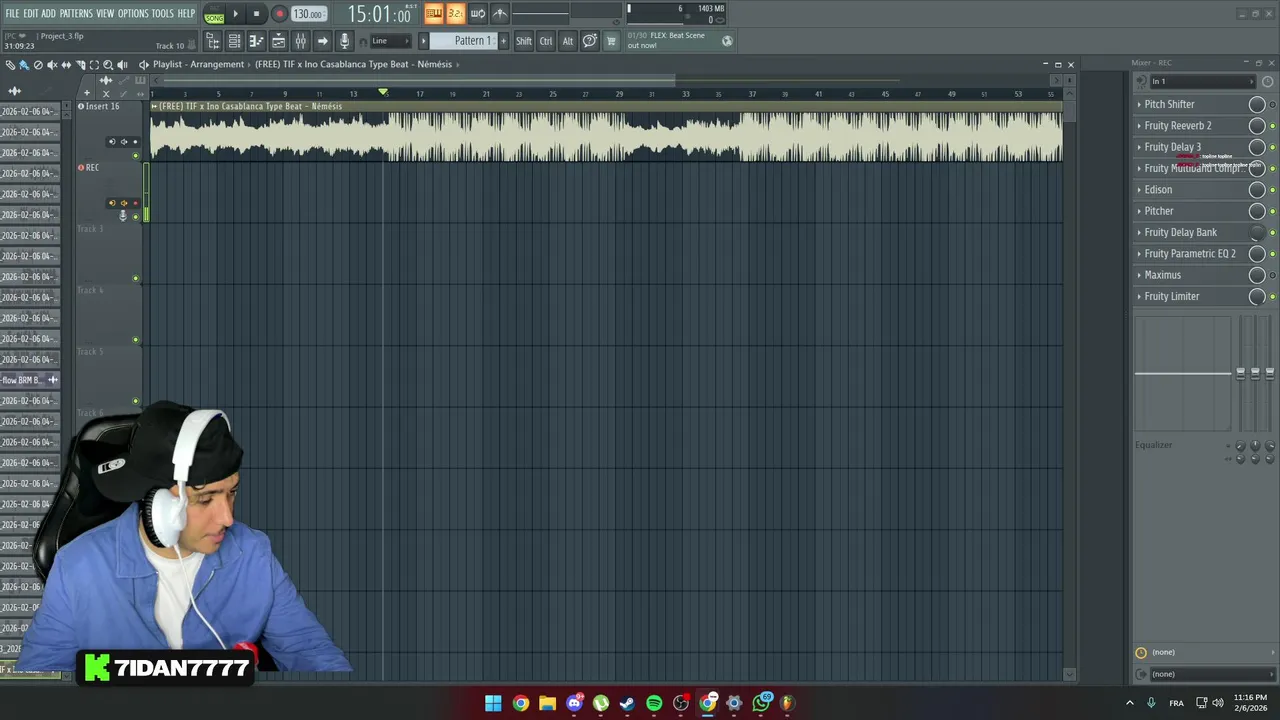Expand the Maximus slot arrow

tap(1139, 275)
